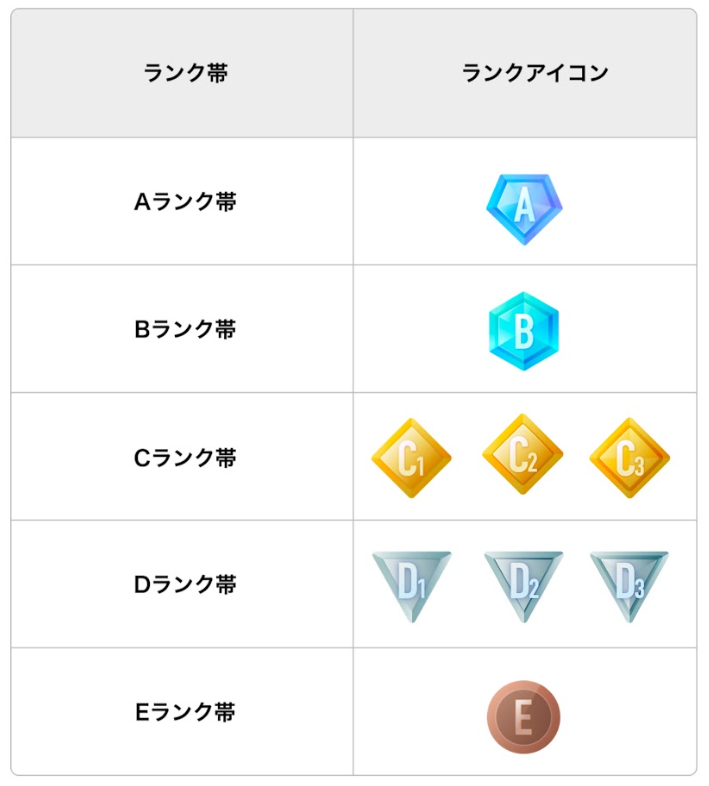The width and height of the screenshot is (709, 786).
Task: Click the blue A rank icon
Action: [x=524, y=209]
